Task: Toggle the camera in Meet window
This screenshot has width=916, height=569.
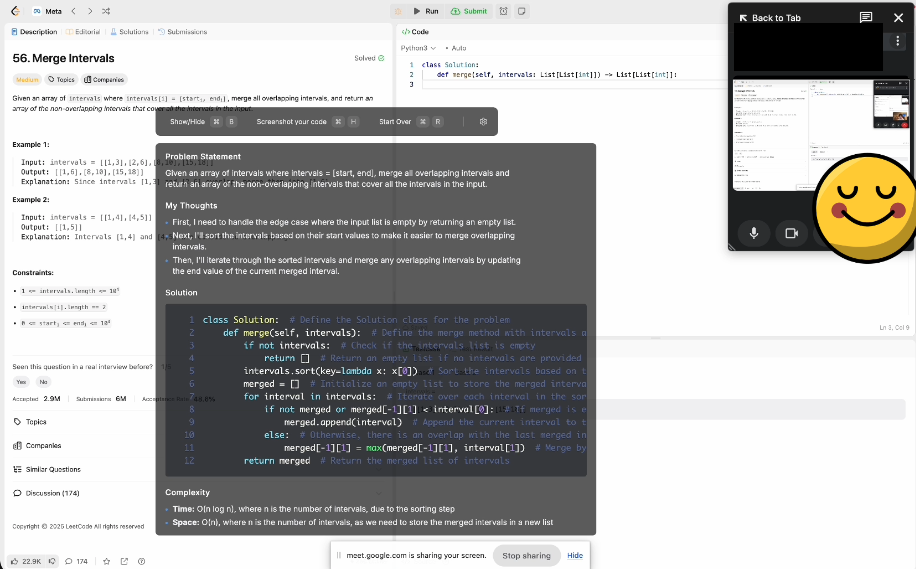Action: 792,233
